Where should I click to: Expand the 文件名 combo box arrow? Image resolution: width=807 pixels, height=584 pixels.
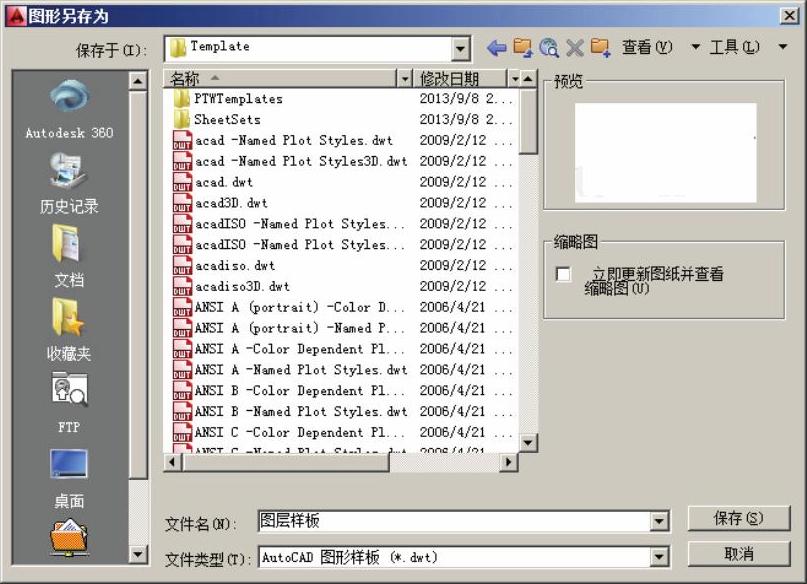pyautogui.click(x=659, y=521)
